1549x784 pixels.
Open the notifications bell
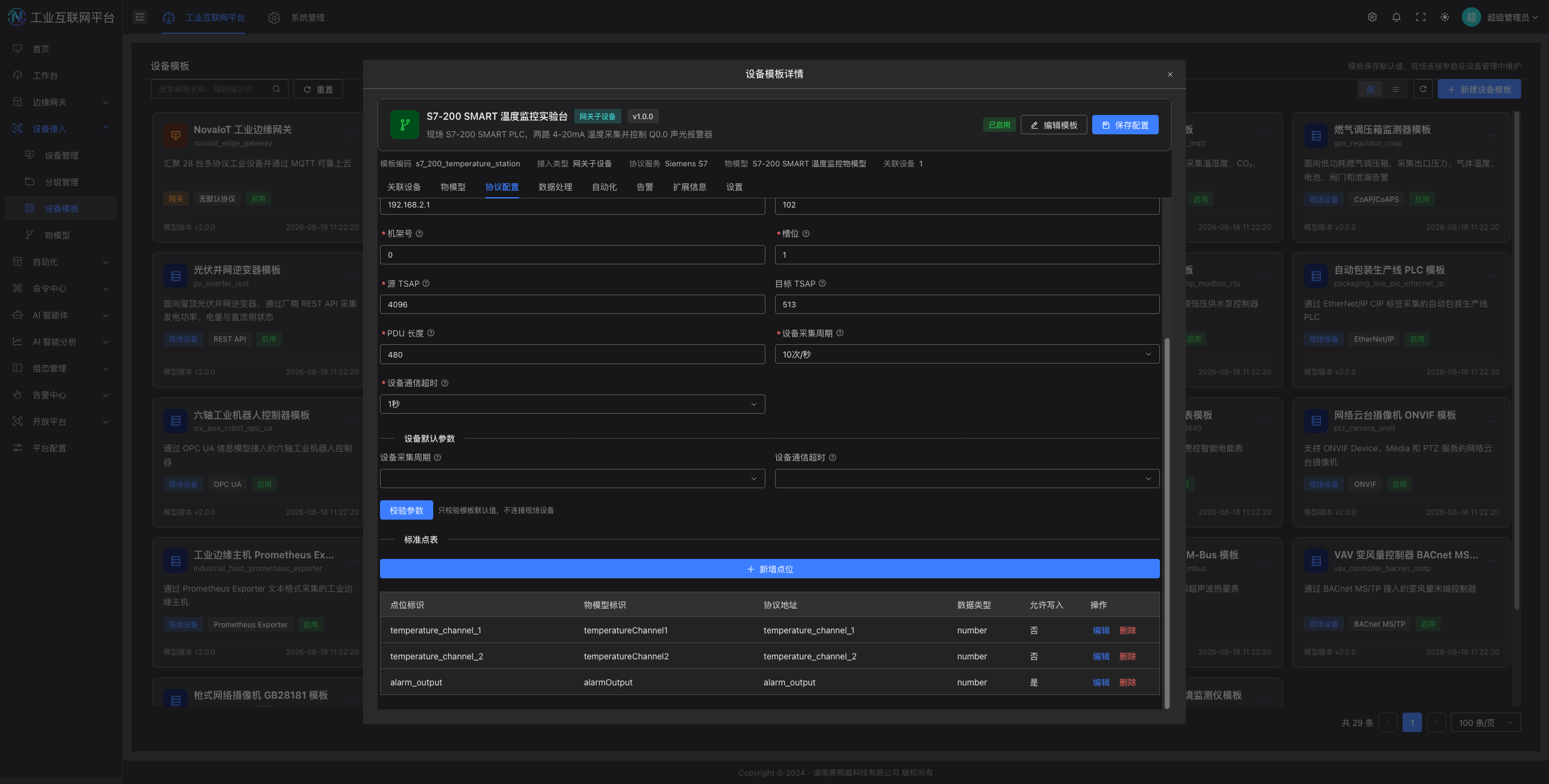point(1397,17)
